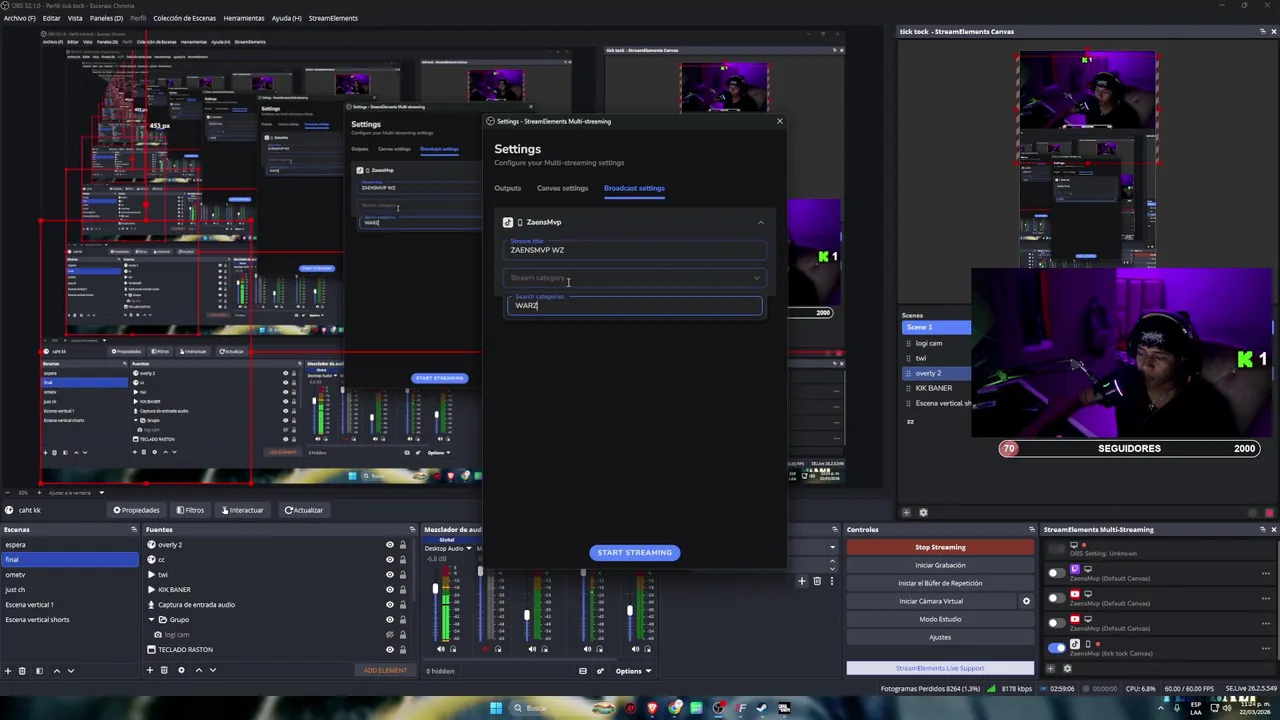Viewport: 1280px width, 720px height.
Task: Open Chrome from Windows taskbar
Action: [675, 708]
